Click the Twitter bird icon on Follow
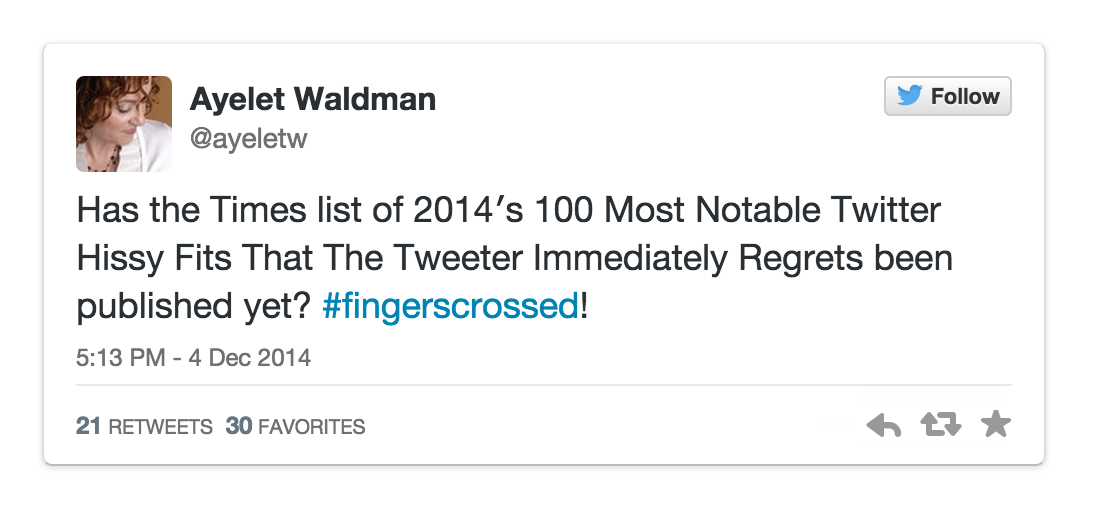Screen dimensions: 1096x512 pyautogui.click(x=909, y=96)
